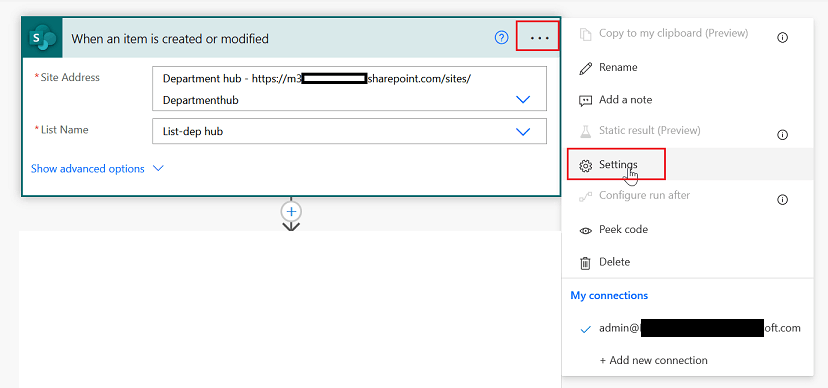Click Show advanced options link
This screenshot has height=388, width=828.
[x=88, y=169]
